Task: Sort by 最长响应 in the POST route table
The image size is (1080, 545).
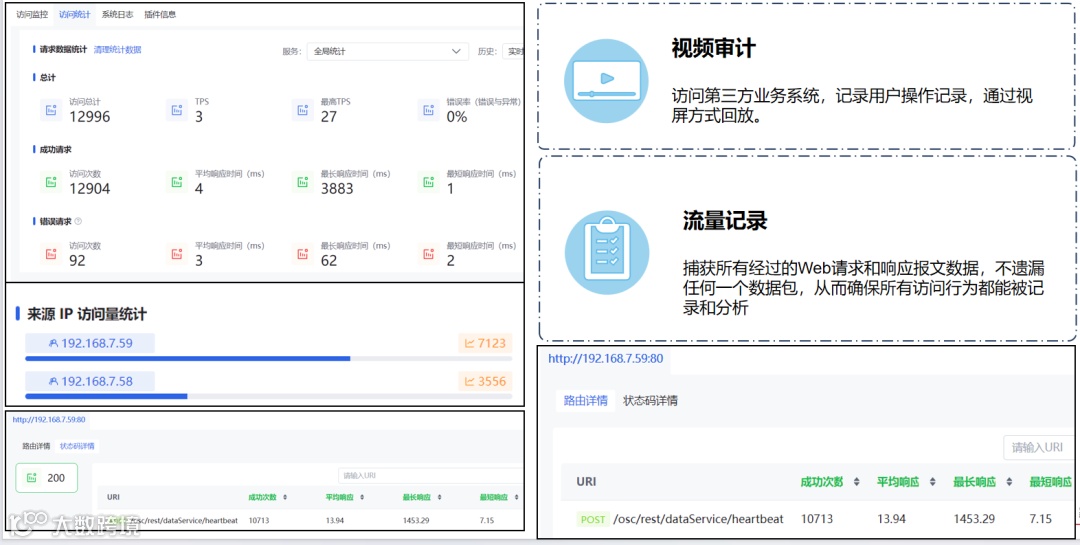Action: 1009,482
